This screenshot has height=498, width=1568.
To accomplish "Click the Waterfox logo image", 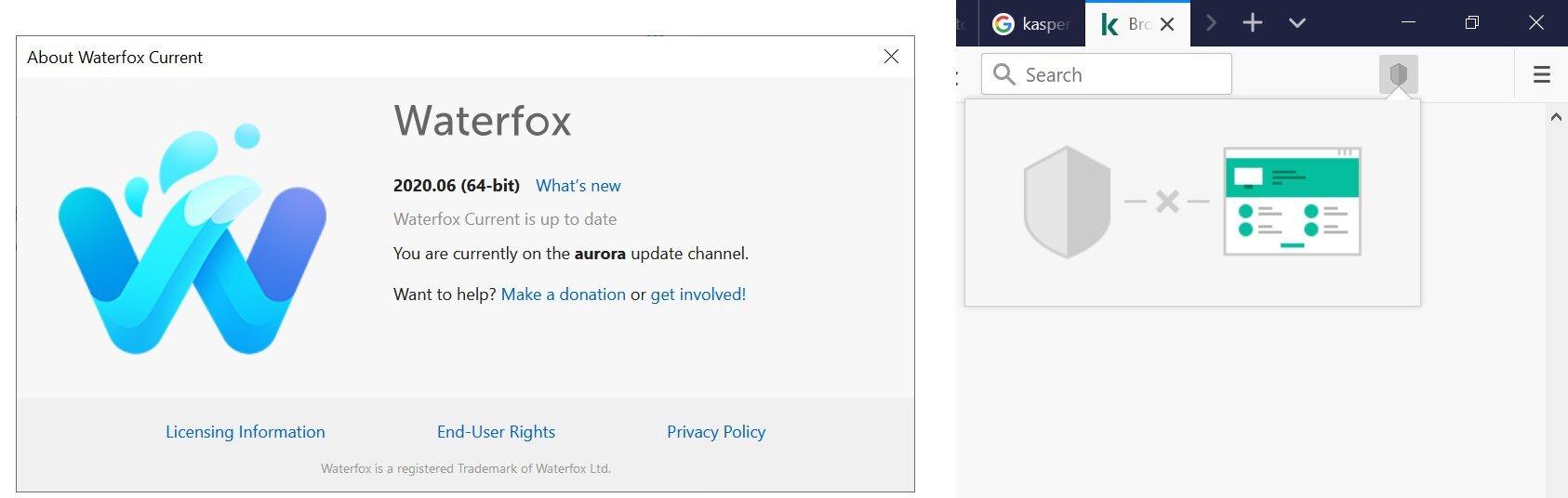I will [x=193, y=240].
